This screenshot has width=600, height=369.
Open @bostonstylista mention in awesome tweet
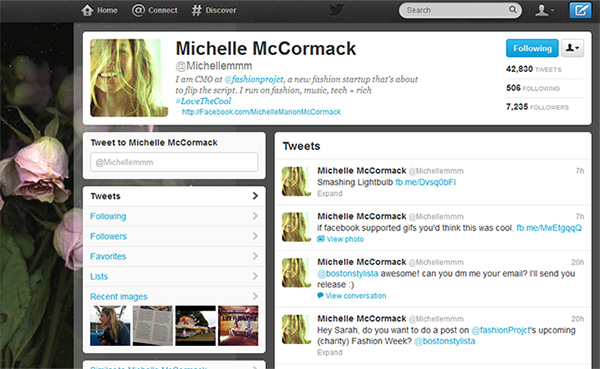point(348,273)
